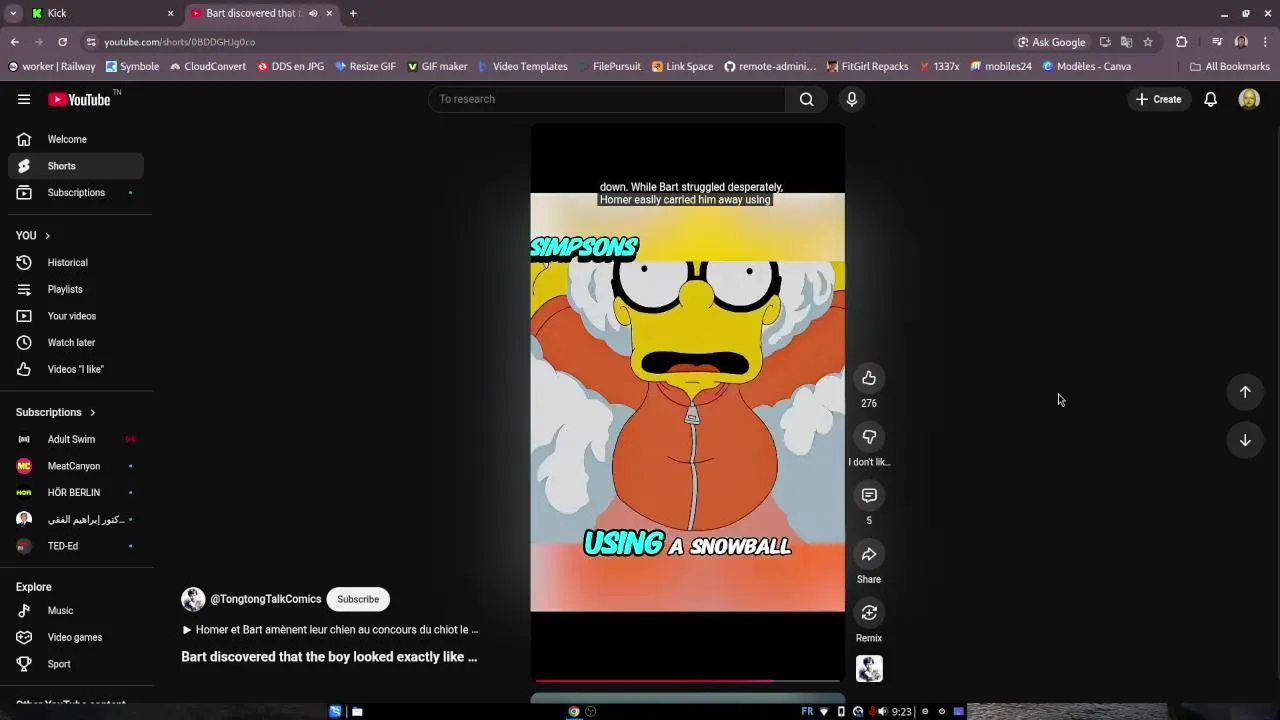Open the TED-Ed channel

pos(76,546)
